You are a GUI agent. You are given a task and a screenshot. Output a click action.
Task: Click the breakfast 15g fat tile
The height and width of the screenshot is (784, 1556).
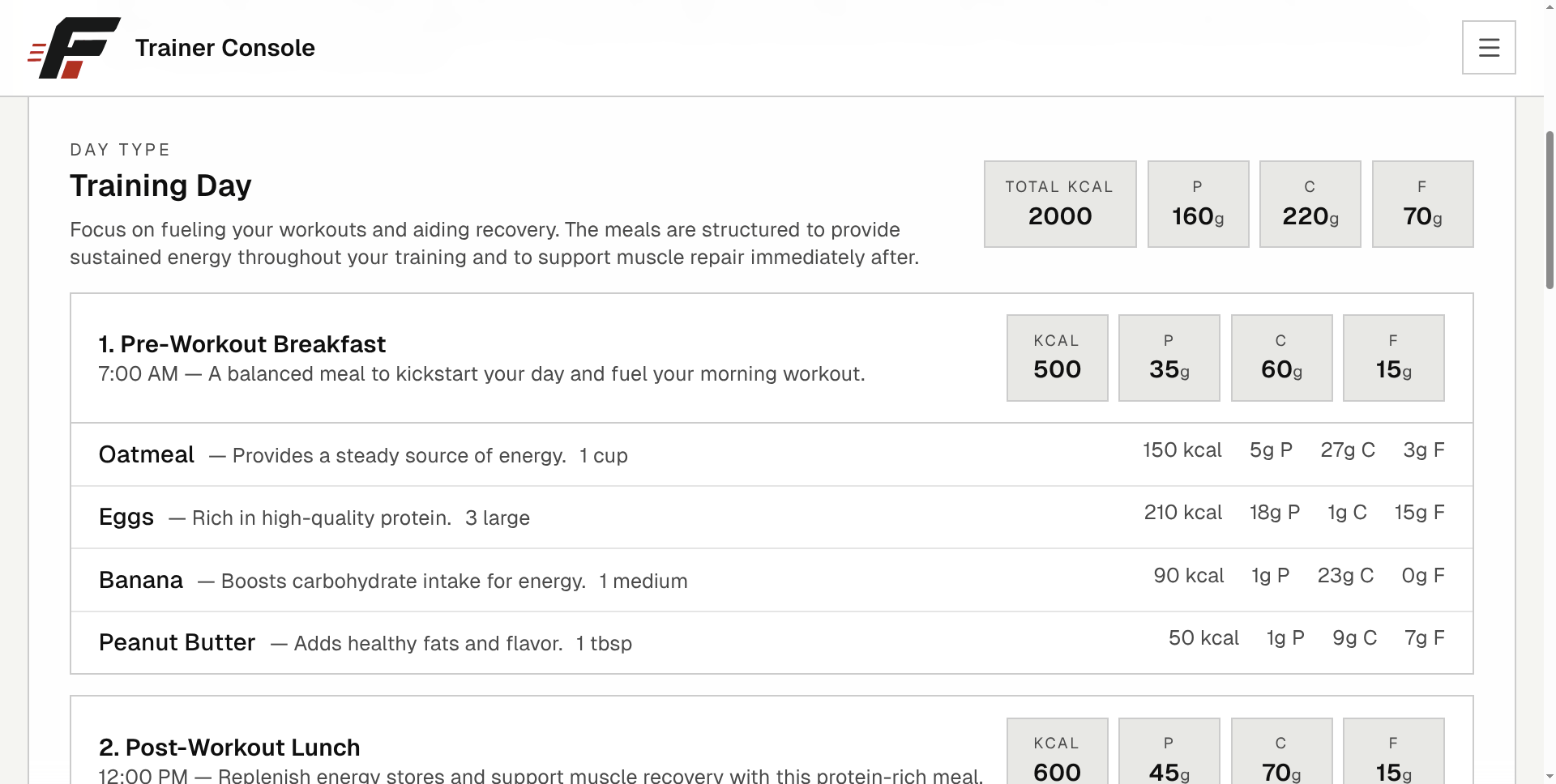[1393, 358]
